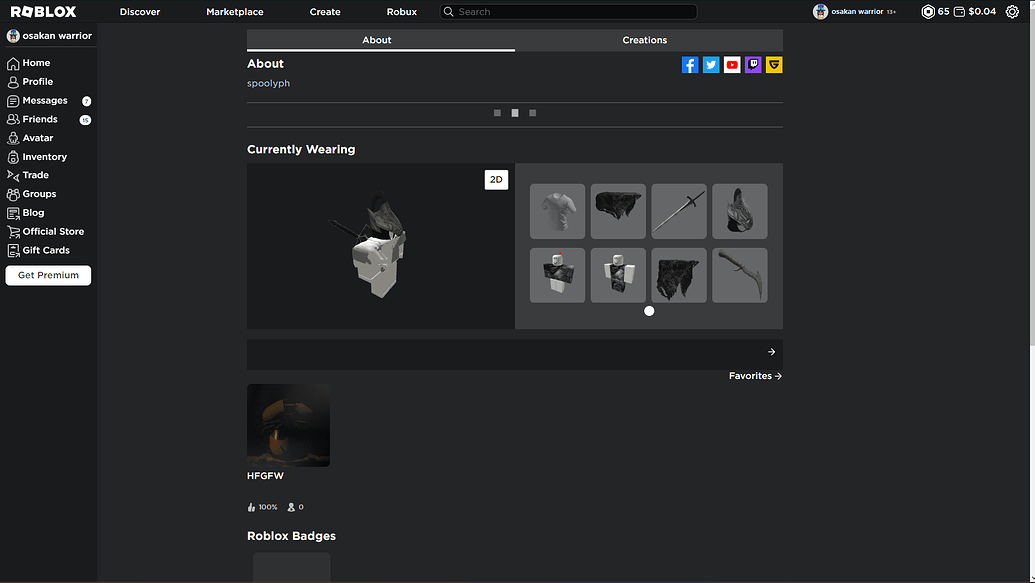Open the curved horn accessory tile
1035x583 pixels.
pyautogui.click(x=739, y=275)
